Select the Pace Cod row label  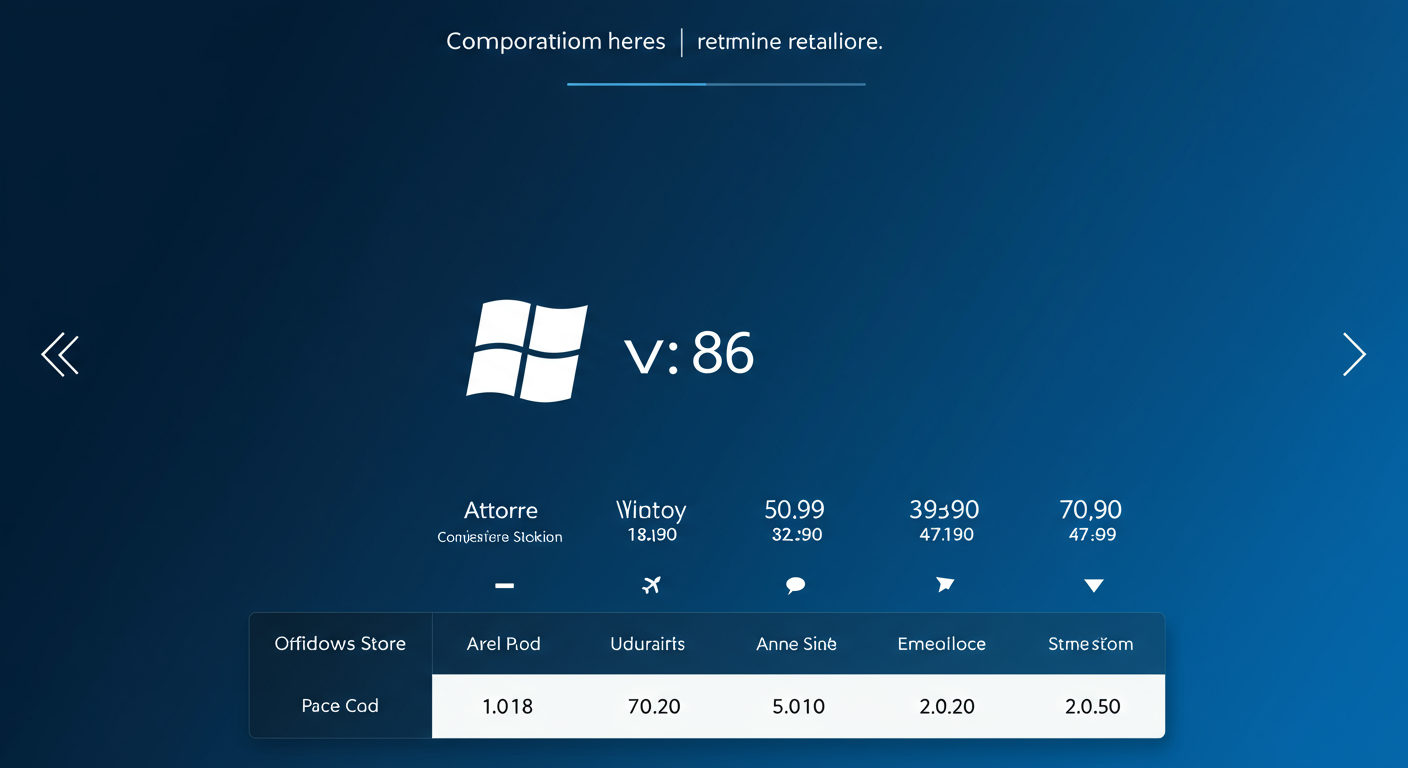click(x=340, y=706)
